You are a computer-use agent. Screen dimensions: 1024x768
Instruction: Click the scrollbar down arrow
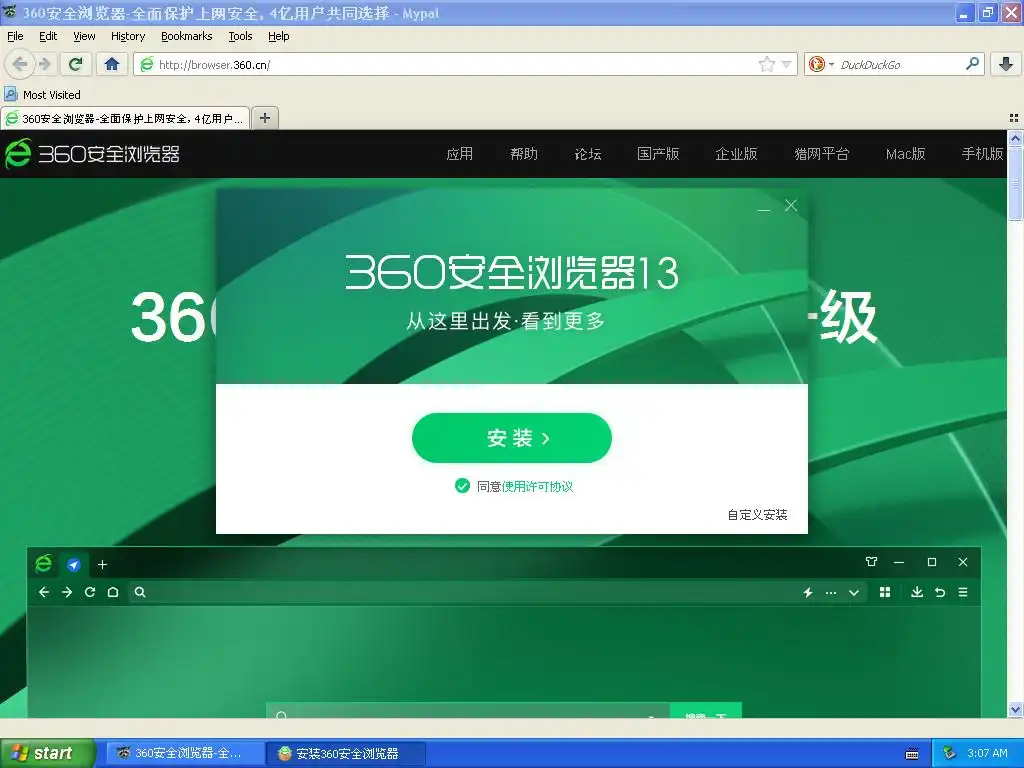[x=1015, y=709]
